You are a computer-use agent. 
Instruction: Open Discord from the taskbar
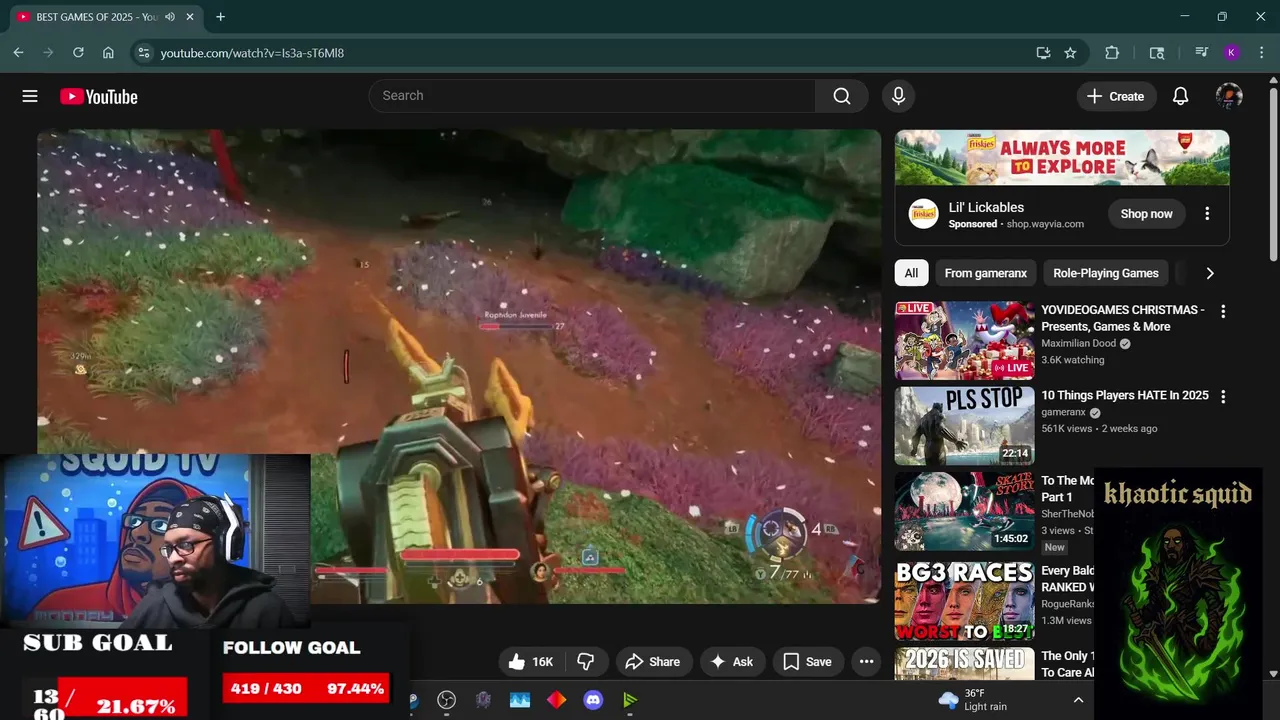click(593, 700)
